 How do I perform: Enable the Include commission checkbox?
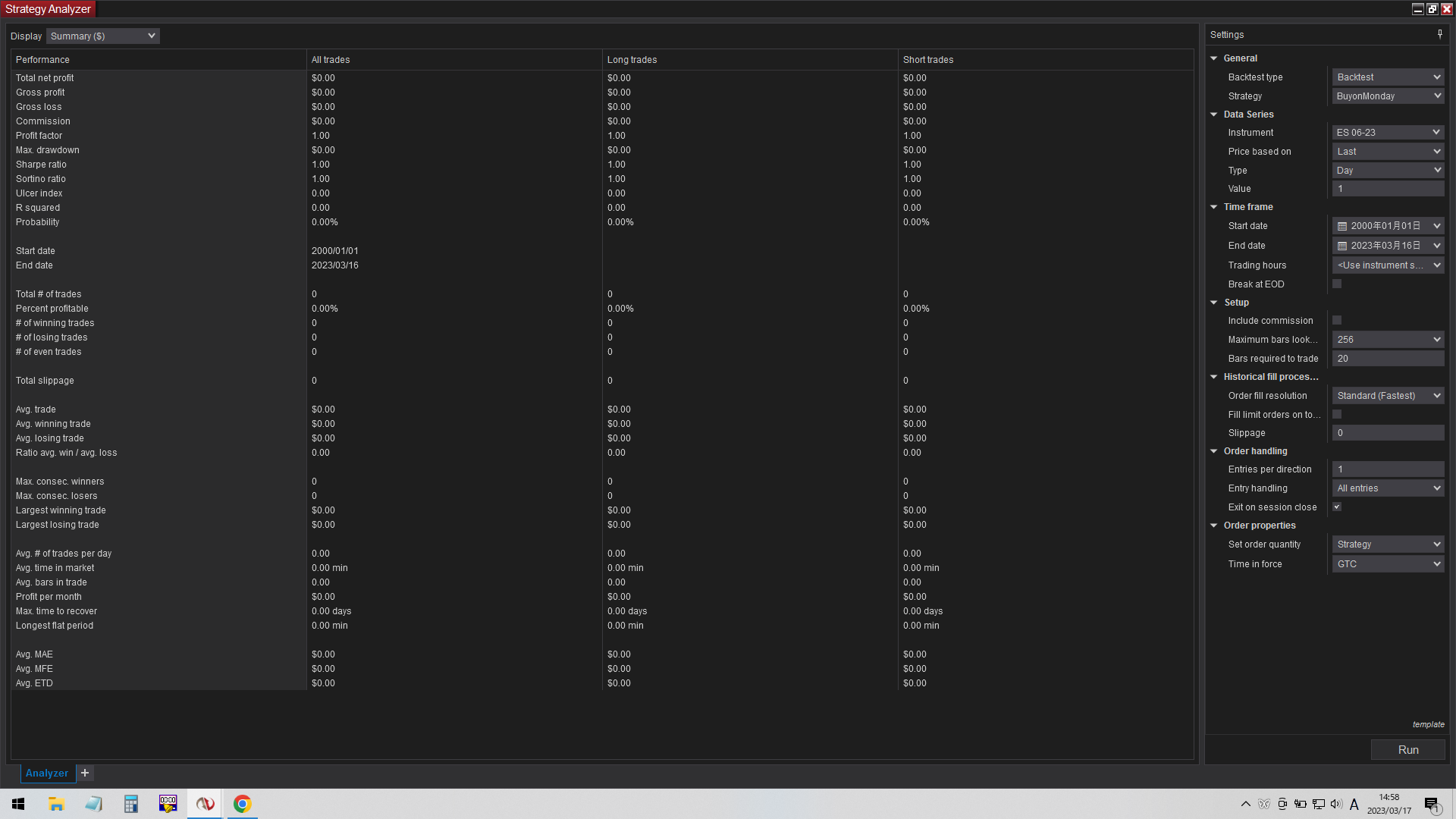click(x=1337, y=321)
